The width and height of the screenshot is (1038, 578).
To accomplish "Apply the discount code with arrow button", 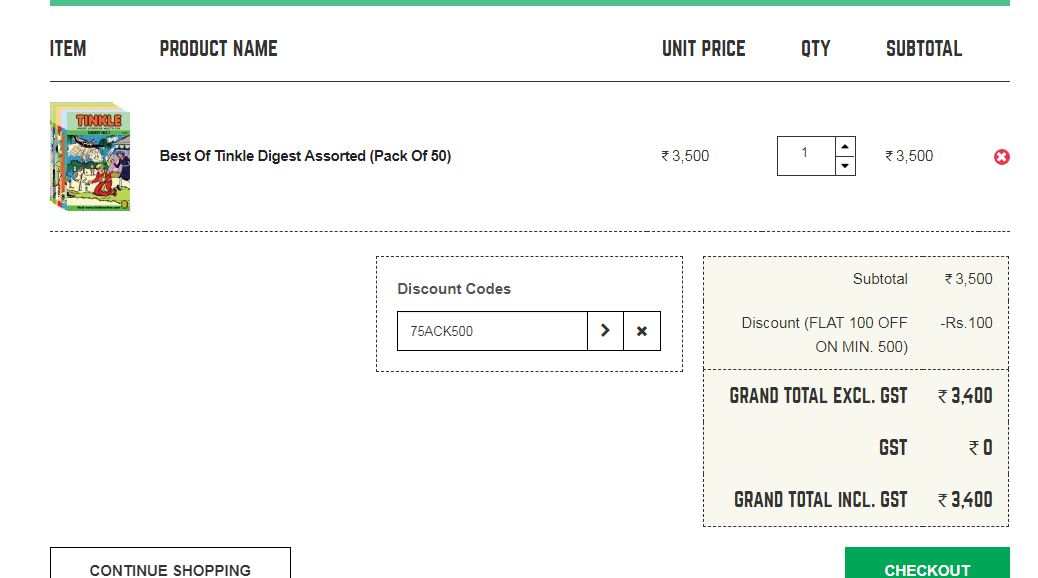I will click(x=605, y=331).
